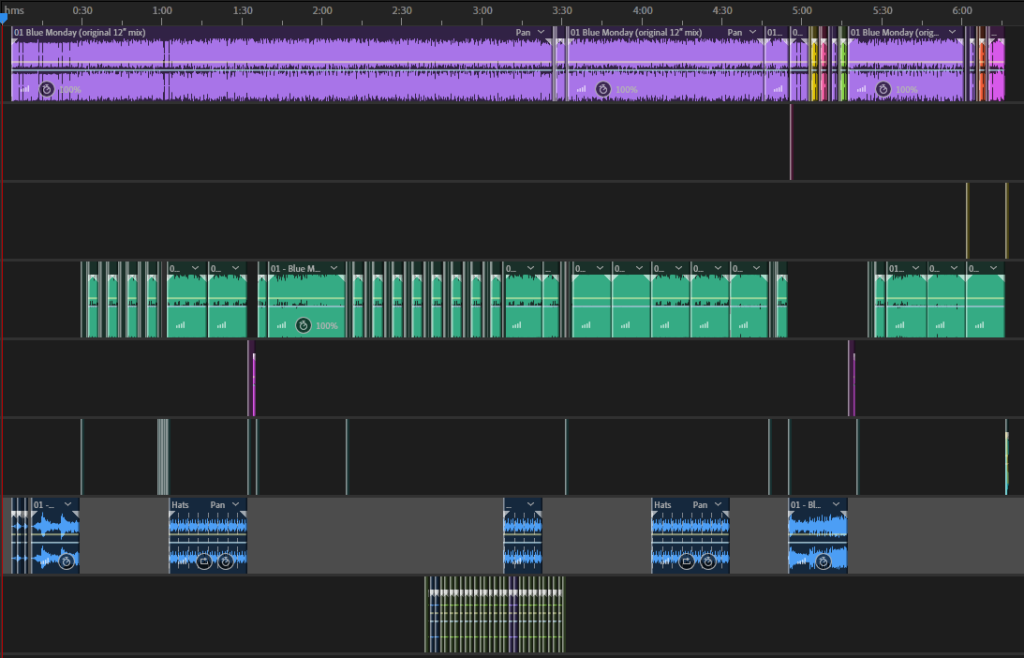This screenshot has height=658, width=1024.
Task: Open the dropdown on the first Hats clip
Action: click(x=235, y=504)
